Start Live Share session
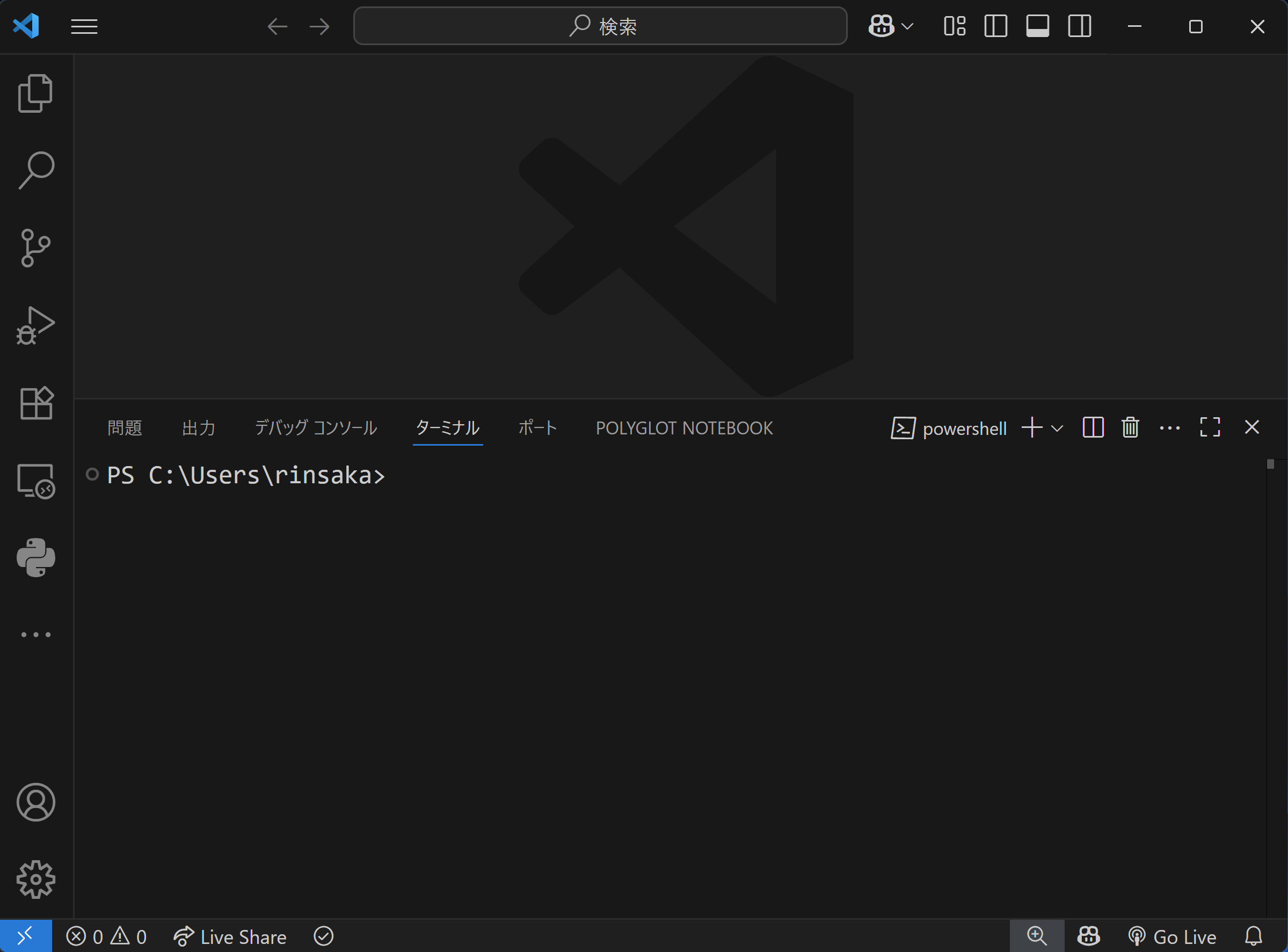Viewport: 1288px width, 952px height. pyautogui.click(x=229, y=936)
